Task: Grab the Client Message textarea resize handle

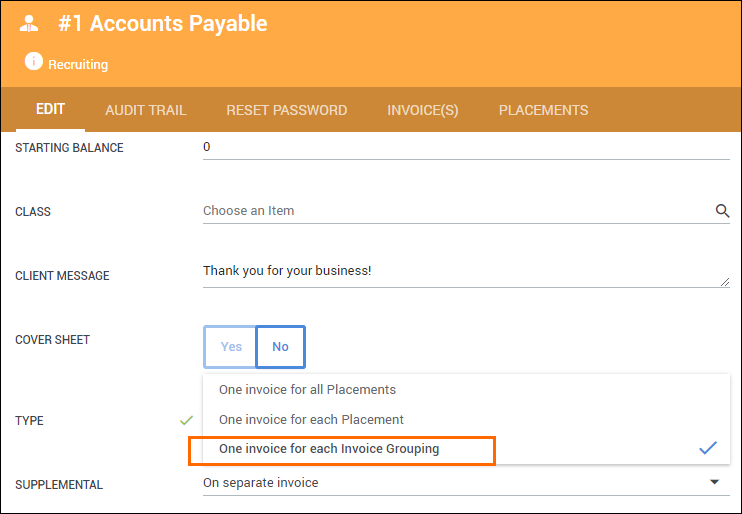Action: pyautogui.click(x=725, y=282)
